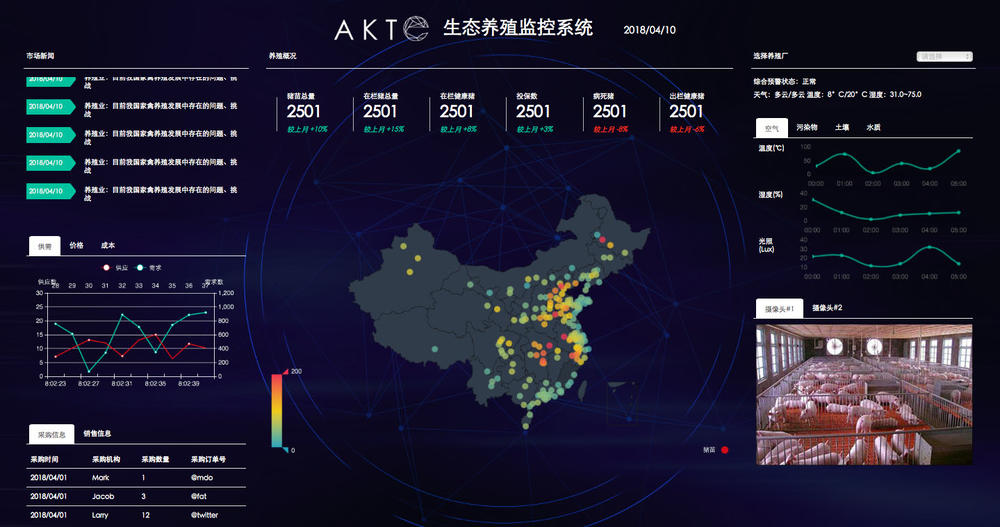Image resolution: width=1000 pixels, height=527 pixels.
Task: Click the 温度(℃) chart label
Action: 771,149
